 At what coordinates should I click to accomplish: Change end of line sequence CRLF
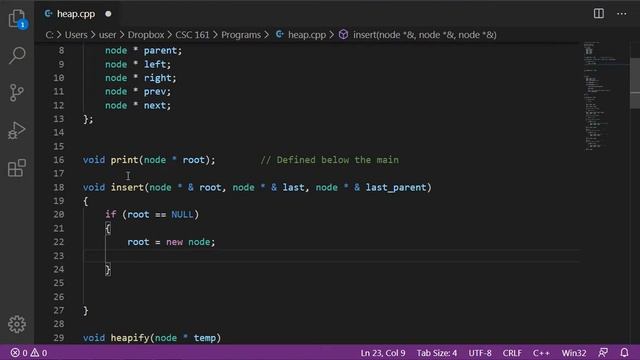512,353
